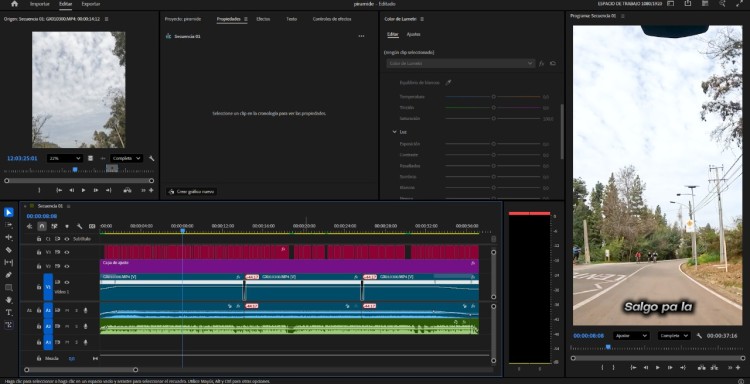Open Program monitor Completa resolution dropdown
This screenshot has height=384, width=750.
click(x=674, y=336)
